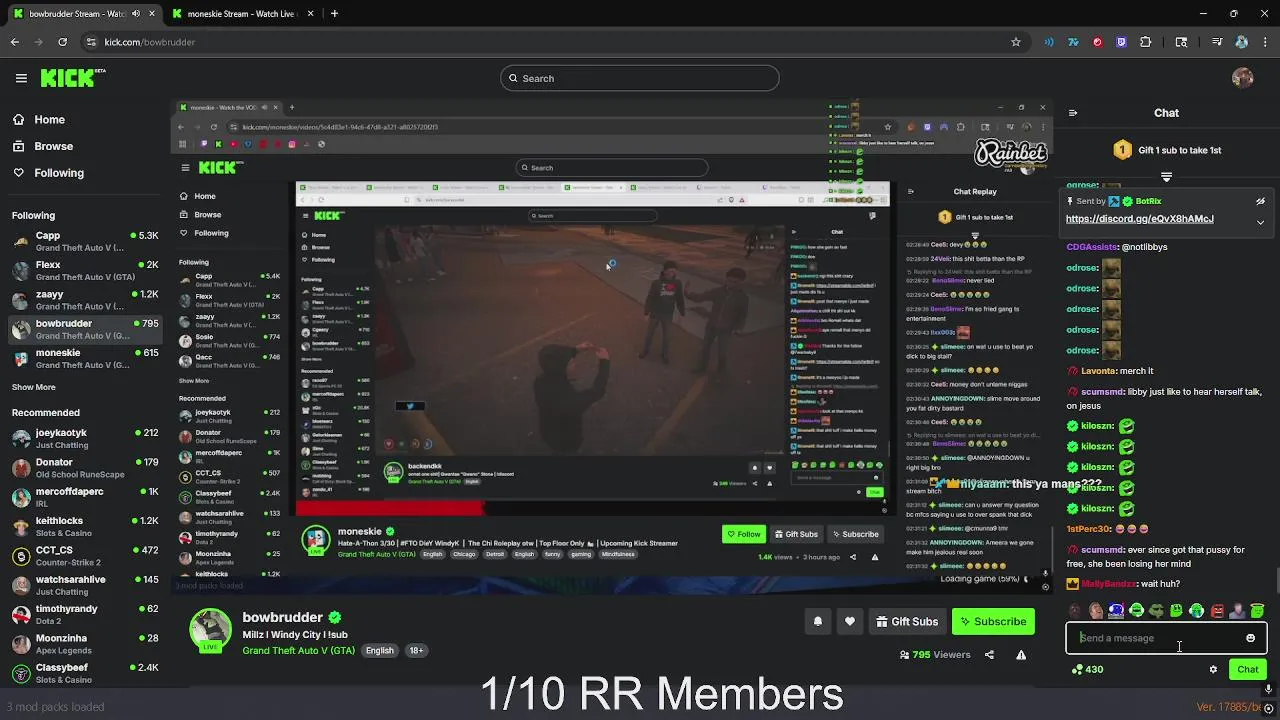Click bowbrudder streamer avatar

point(210,629)
